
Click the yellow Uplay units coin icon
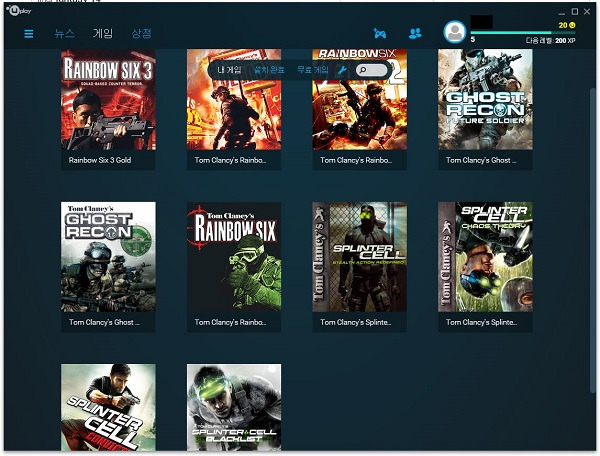[572, 25]
